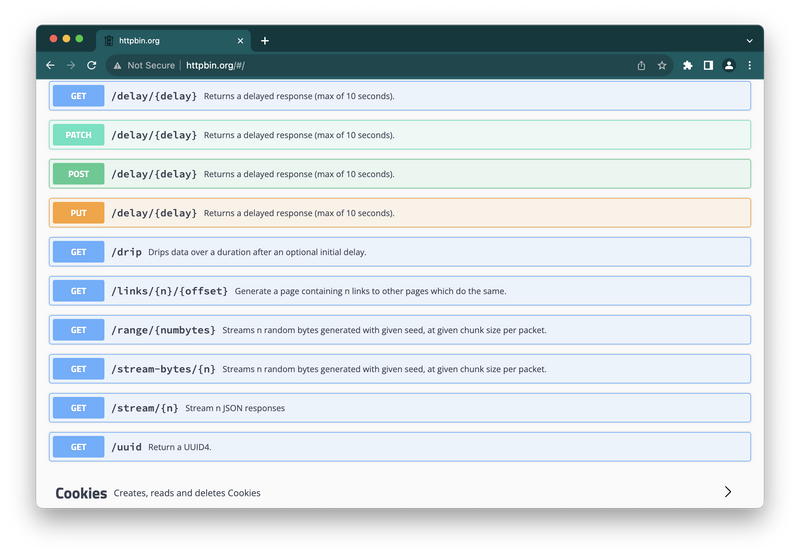Click the Not Secure warning indicator
800x556 pixels.
coord(143,65)
